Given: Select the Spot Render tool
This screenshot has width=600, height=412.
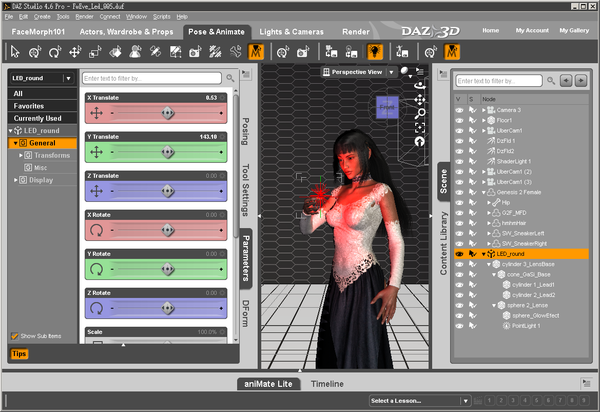Looking at the screenshot, I should [195, 52].
